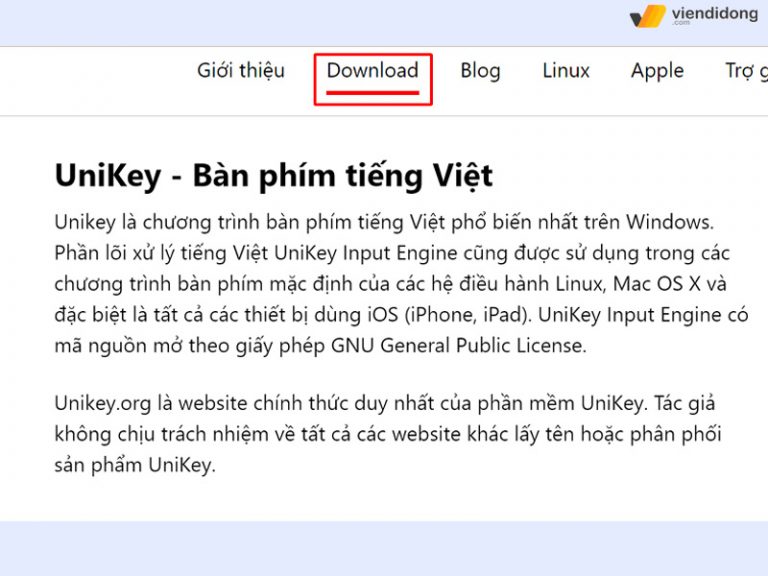The image size is (768, 576).
Task: Click the line 'sản phẩm UniKey.'
Action: (x=135, y=465)
